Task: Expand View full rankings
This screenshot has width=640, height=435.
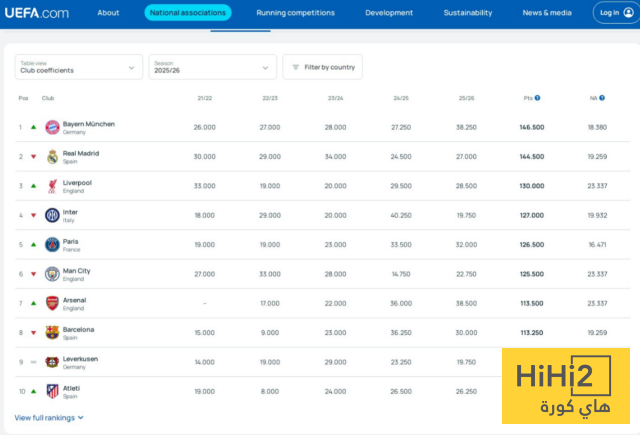Action: pyautogui.click(x=49, y=418)
